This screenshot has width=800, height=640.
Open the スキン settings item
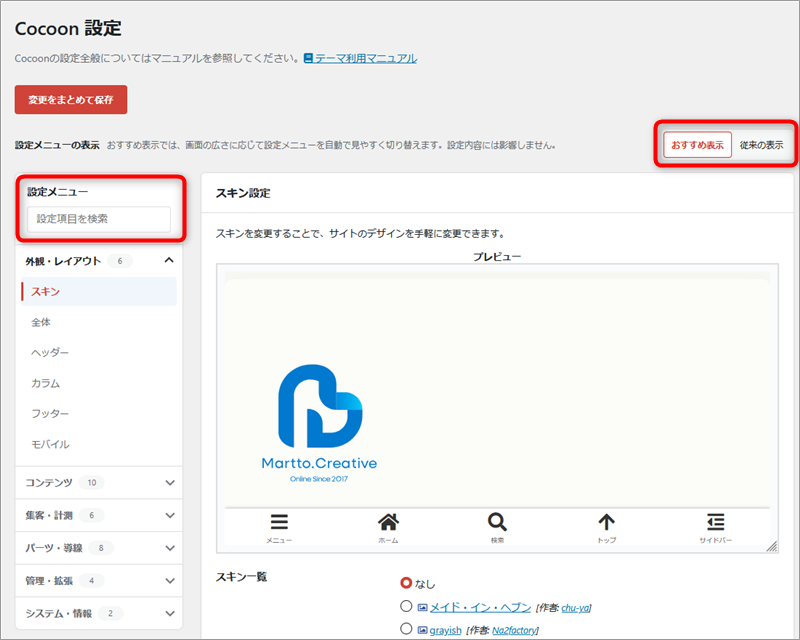99,291
